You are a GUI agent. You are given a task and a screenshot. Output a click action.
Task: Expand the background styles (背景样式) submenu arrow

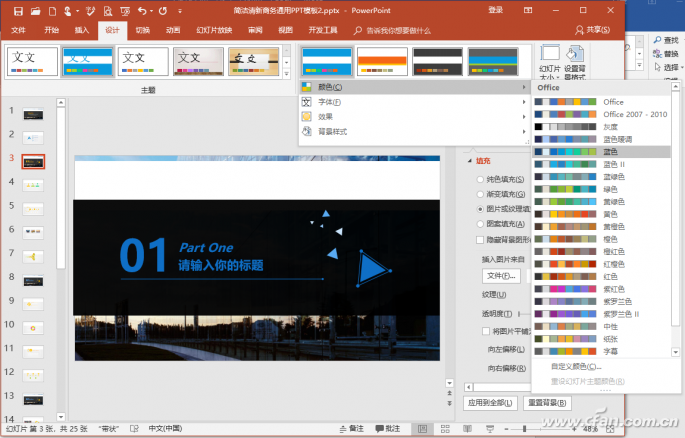(x=524, y=131)
